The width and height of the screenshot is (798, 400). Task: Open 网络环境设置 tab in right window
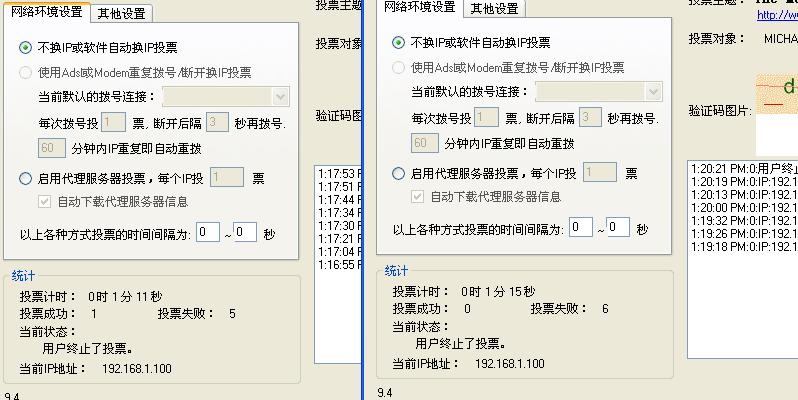[420, 9]
